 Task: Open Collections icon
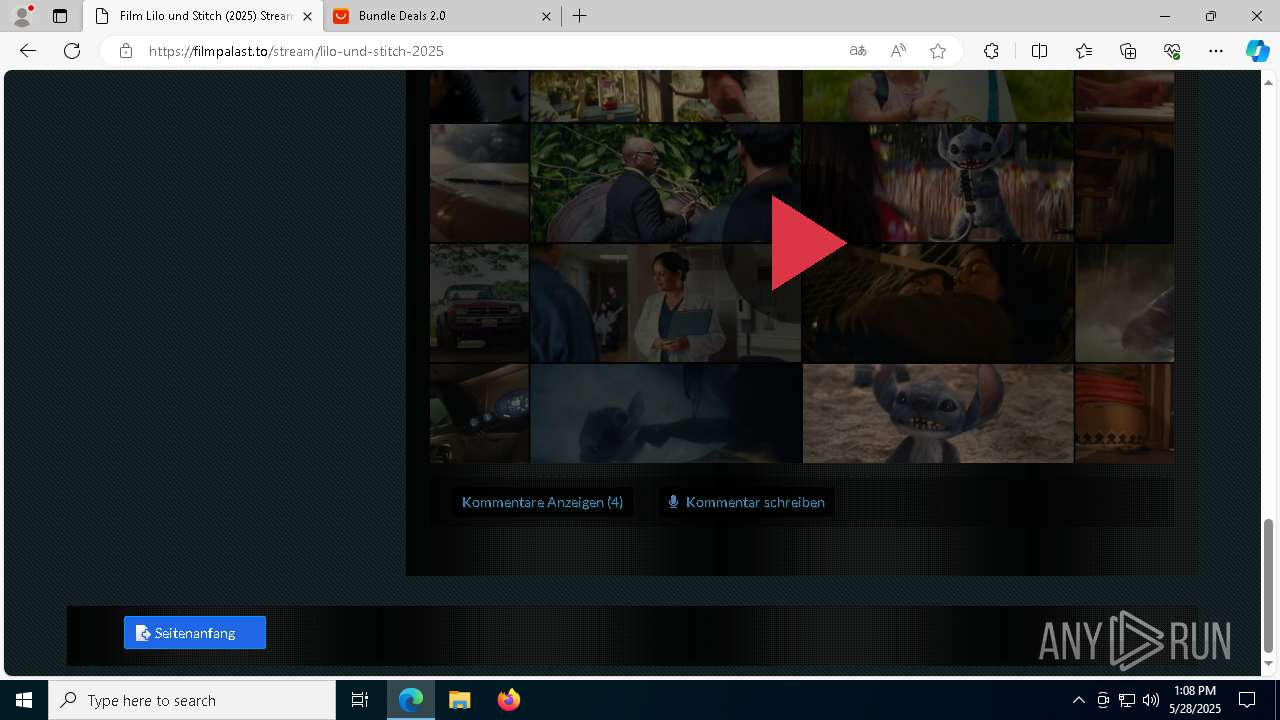1128,51
